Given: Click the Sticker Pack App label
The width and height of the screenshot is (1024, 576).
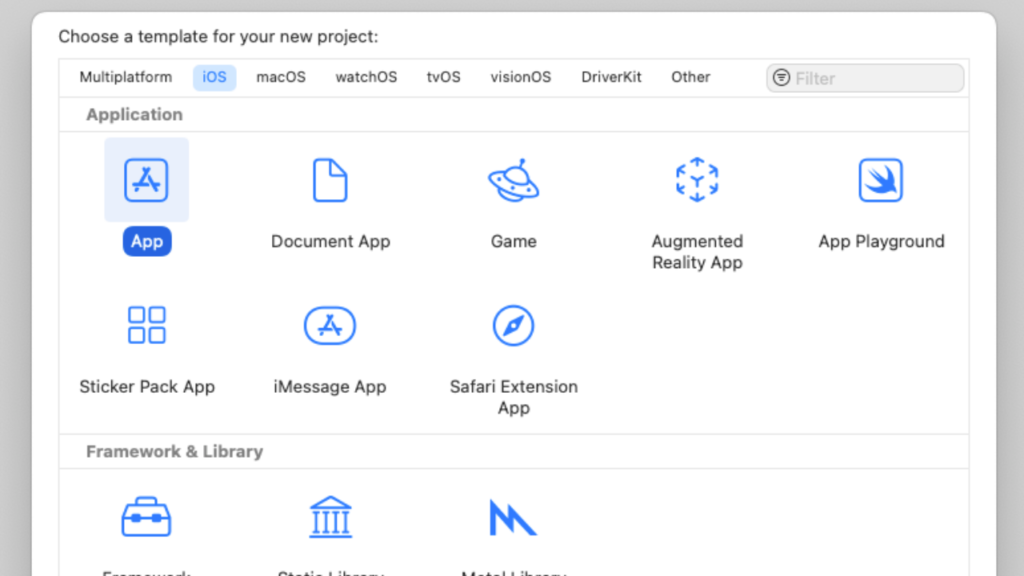Looking at the screenshot, I should pos(147,387).
